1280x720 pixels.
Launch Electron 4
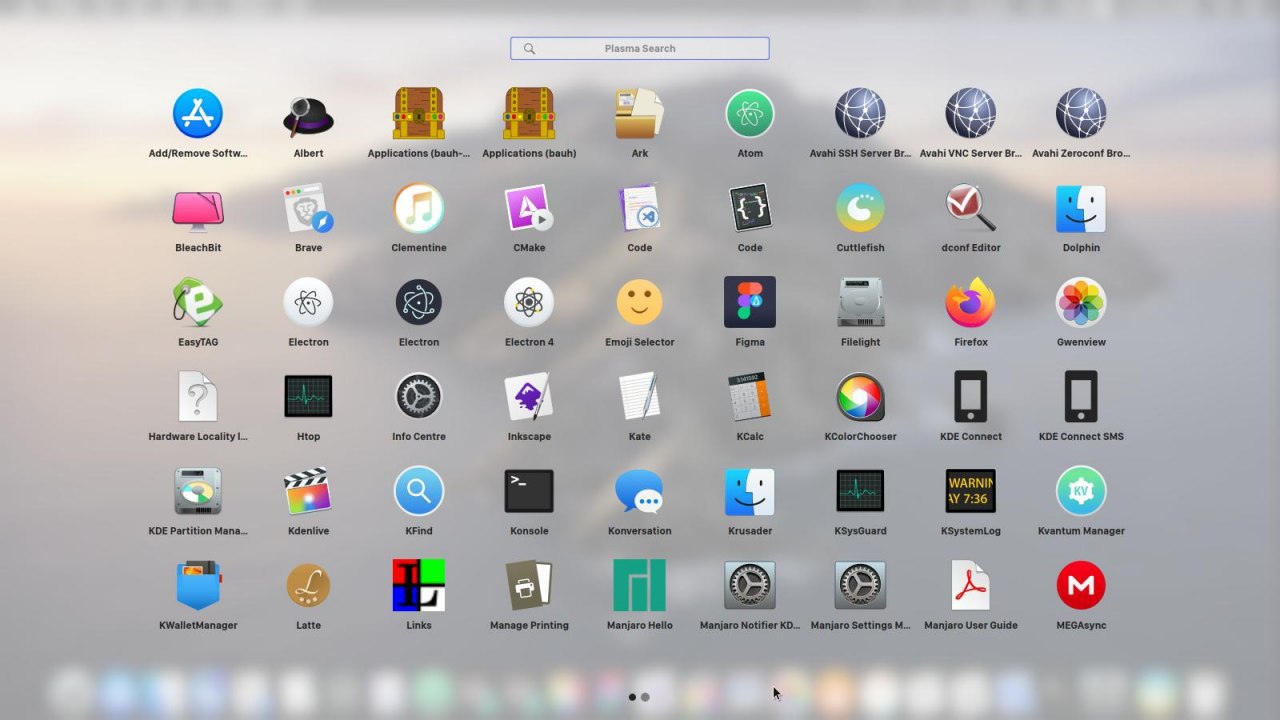click(x=529, y=302)
